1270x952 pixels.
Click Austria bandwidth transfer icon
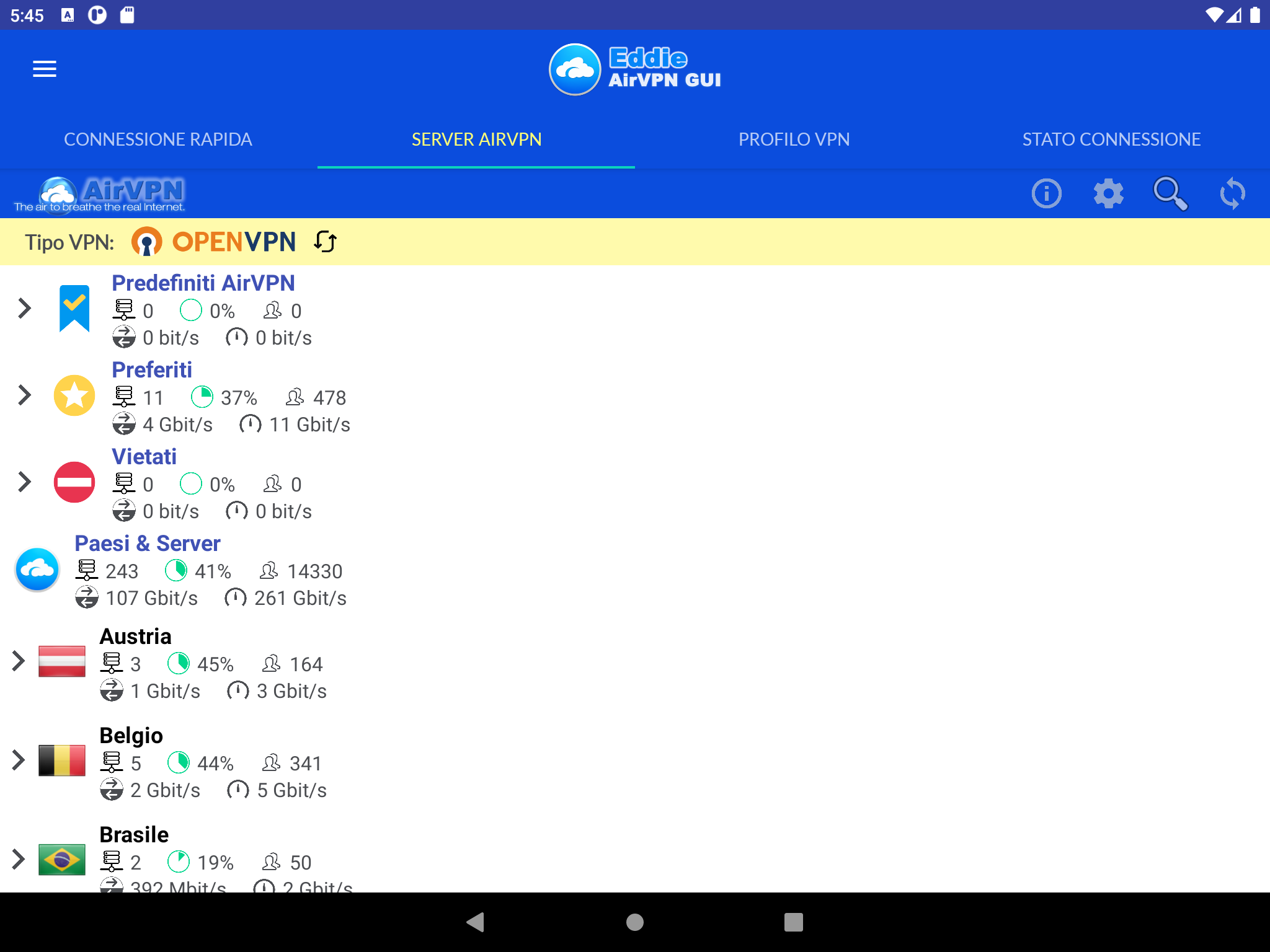pyautogui.click(x=112, y=690)
